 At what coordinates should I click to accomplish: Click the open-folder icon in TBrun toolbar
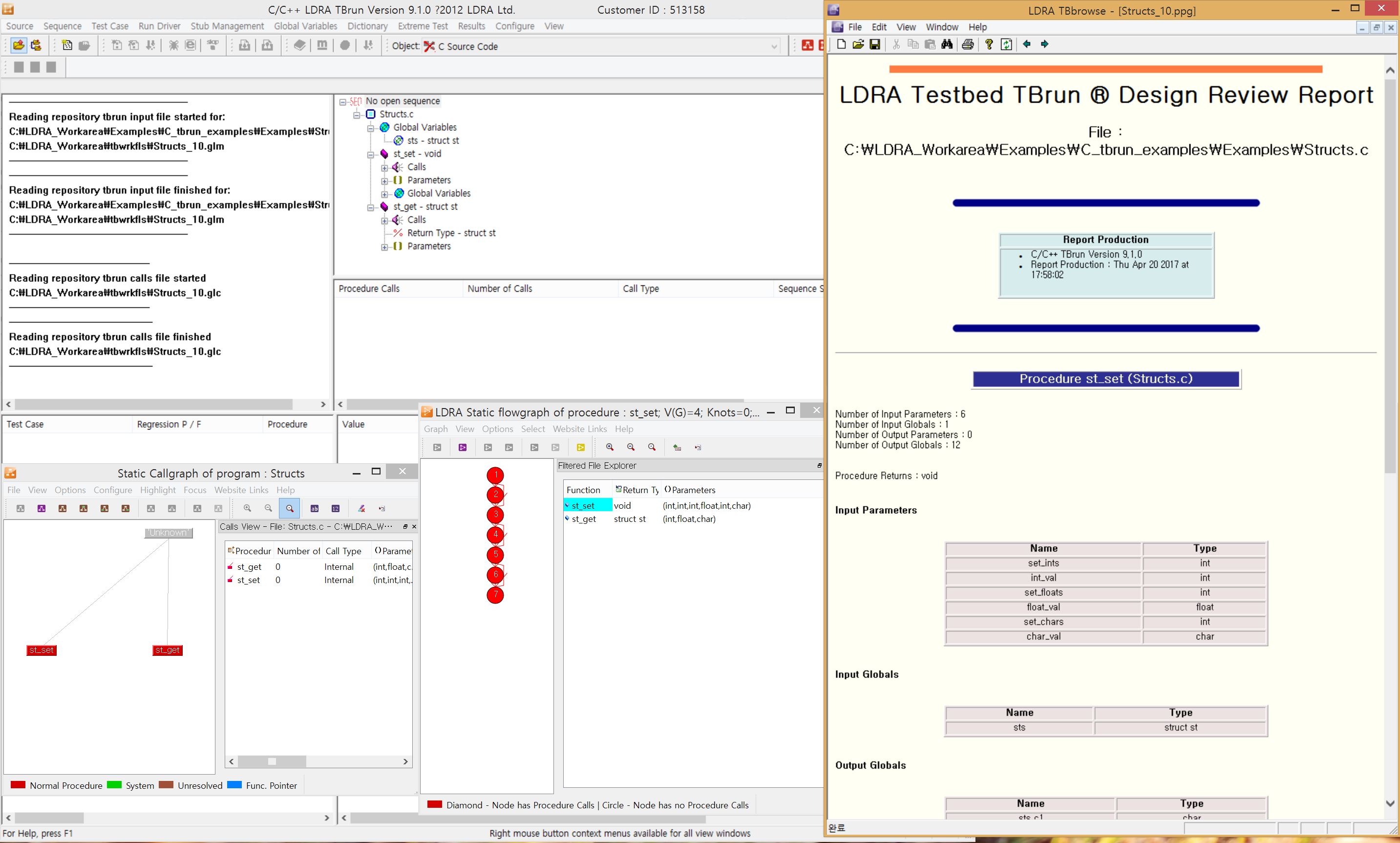[18, 45]
